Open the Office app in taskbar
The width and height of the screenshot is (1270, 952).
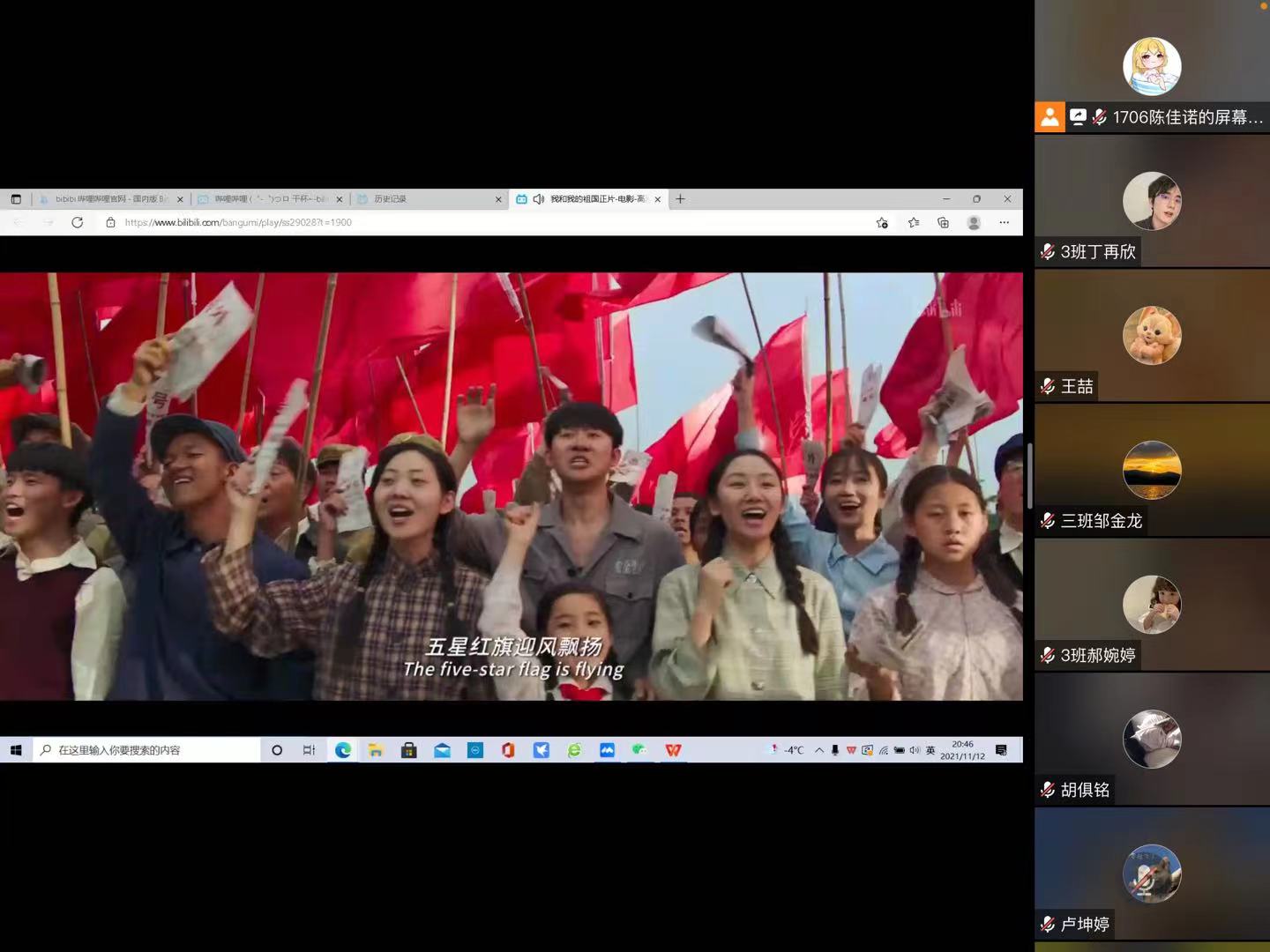point(508,750)
